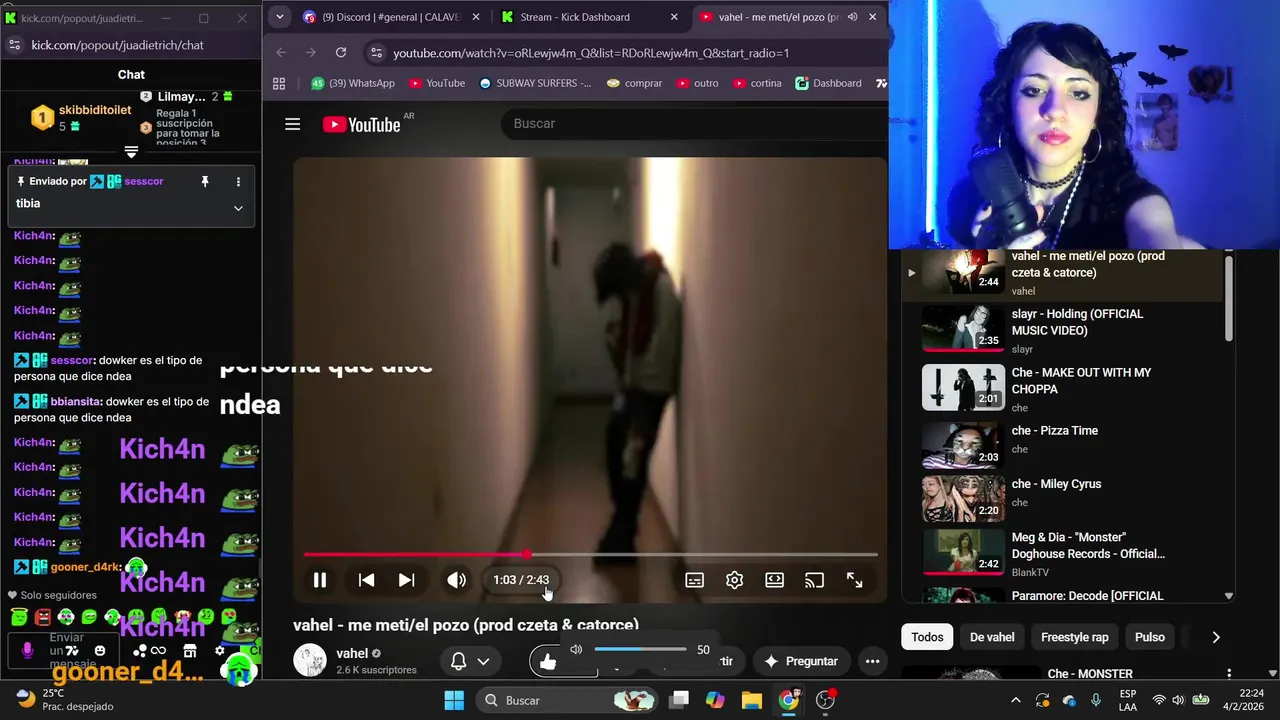
Task: Close the vahel YouTube tab
Action: coord(872,17)
